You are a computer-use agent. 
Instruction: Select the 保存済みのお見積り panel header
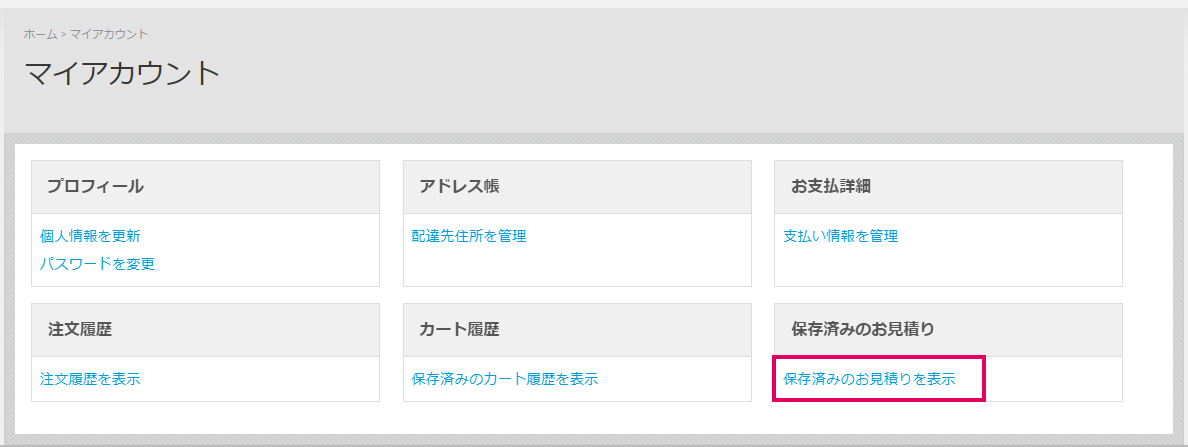click(x=949, y=330)
